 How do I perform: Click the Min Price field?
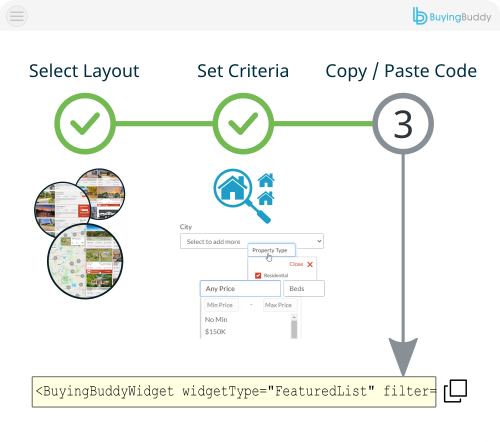pyautogui.click(x=221, y=305)
